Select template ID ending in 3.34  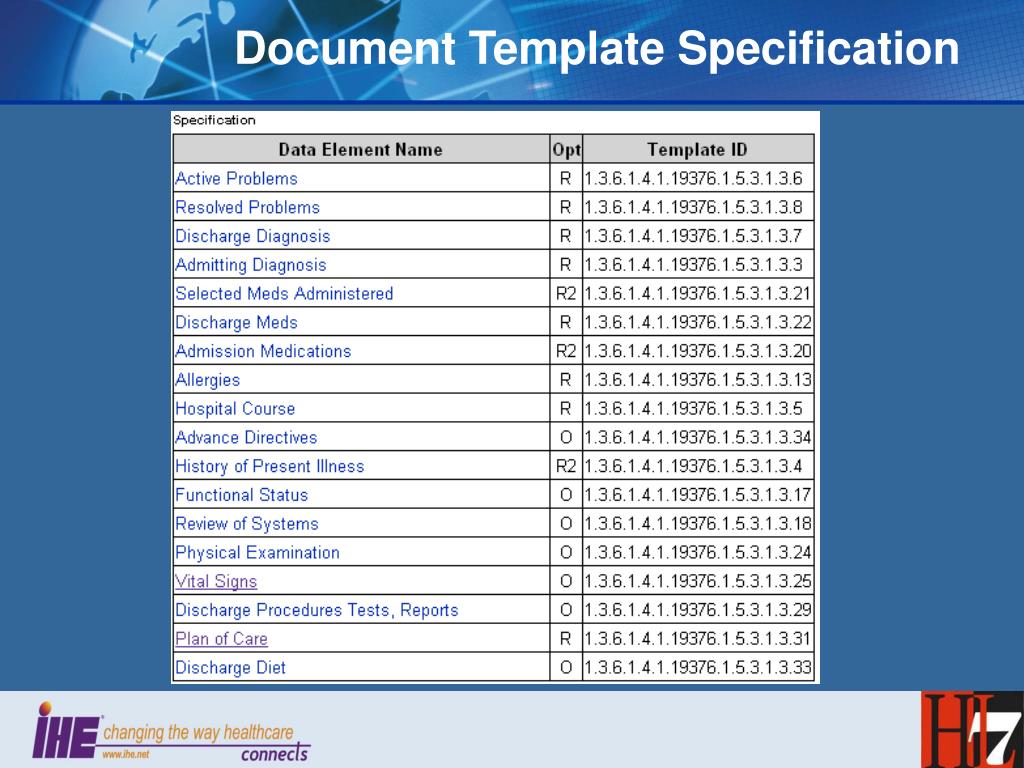point(697,437)
